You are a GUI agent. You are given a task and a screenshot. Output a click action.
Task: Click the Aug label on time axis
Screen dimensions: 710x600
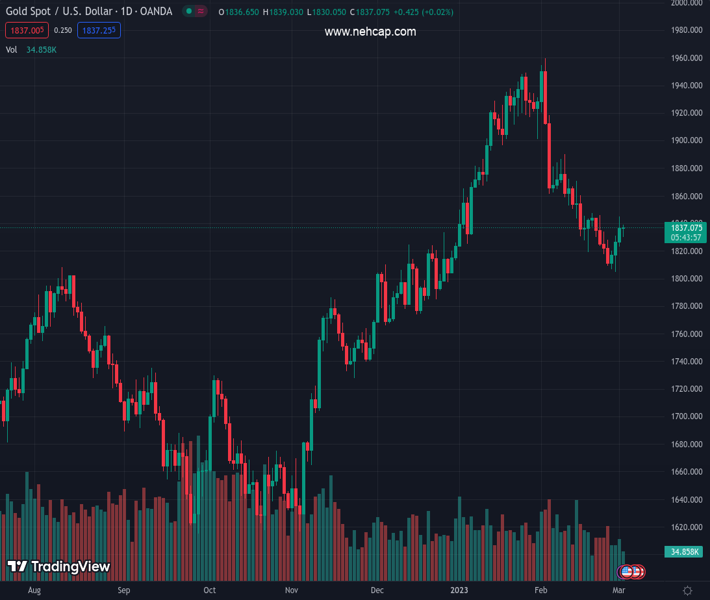[x=34, y=591]
